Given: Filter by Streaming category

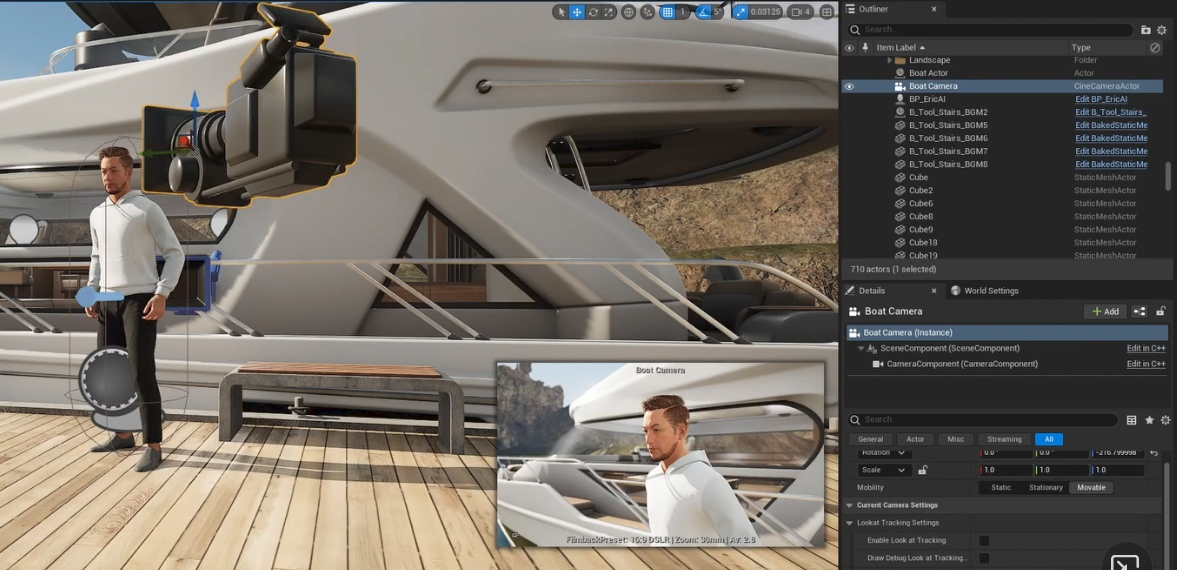Looking at the screenshot, I should 1004,439.
